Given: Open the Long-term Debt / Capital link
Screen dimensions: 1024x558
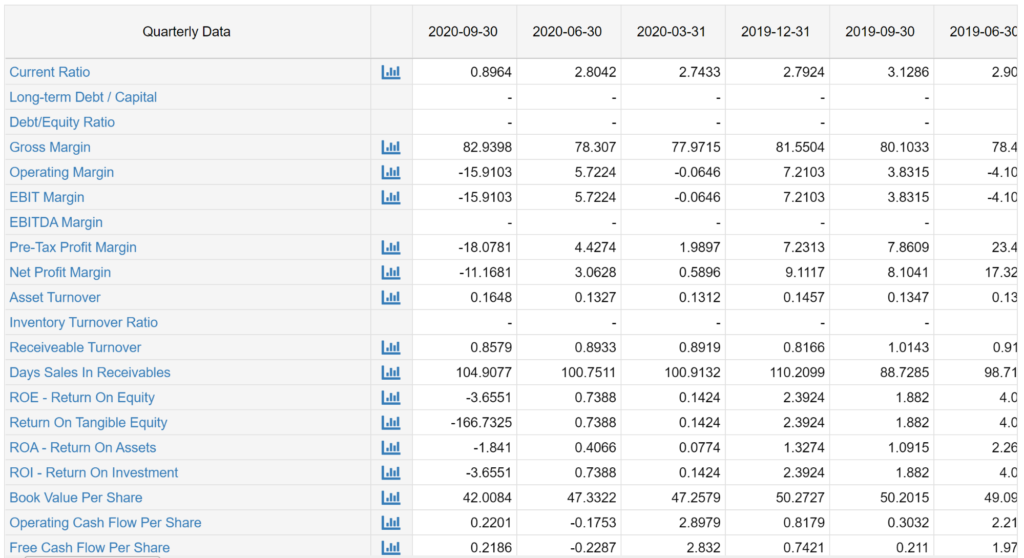Looking at the screenshot, I should [83, 97].
